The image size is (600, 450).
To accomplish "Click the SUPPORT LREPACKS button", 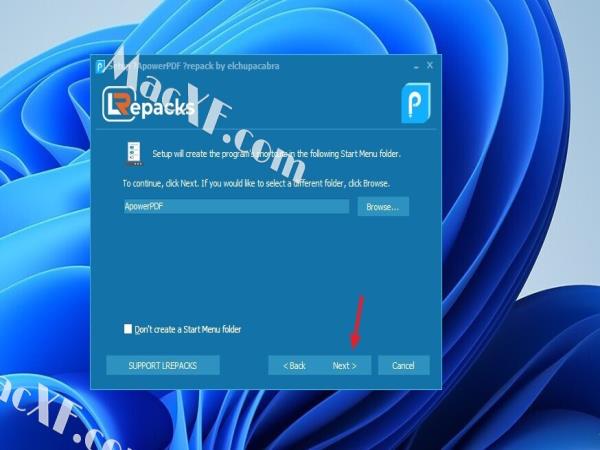I will point(163,365).
